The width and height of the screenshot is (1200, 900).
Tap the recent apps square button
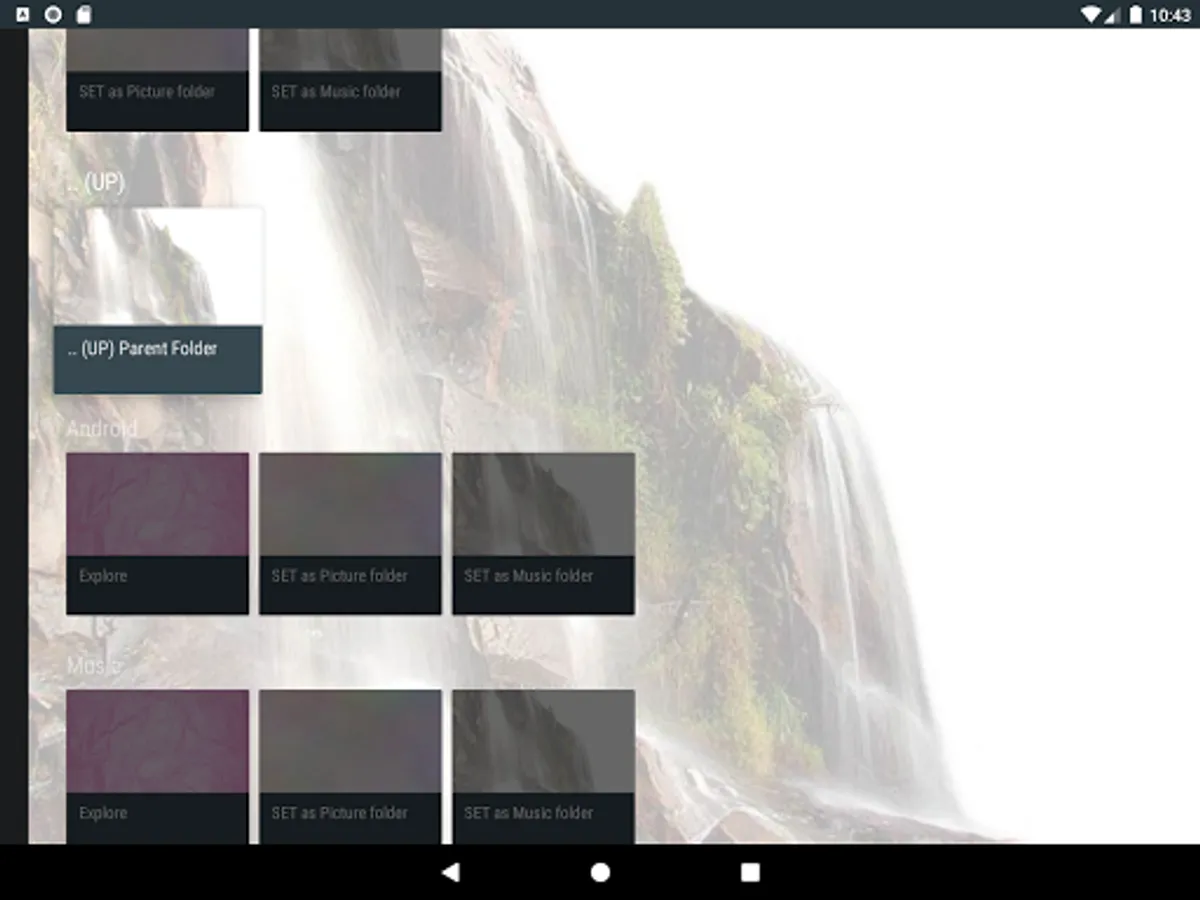point(750,872)
